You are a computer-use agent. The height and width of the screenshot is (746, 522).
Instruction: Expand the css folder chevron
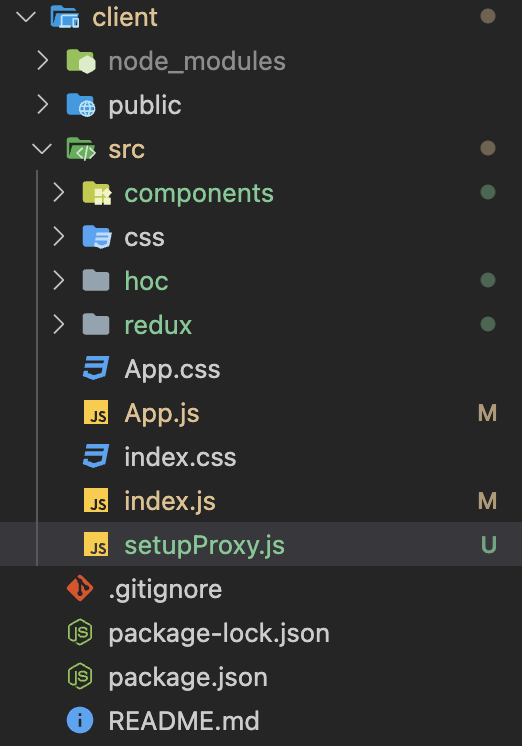(59, 236)
